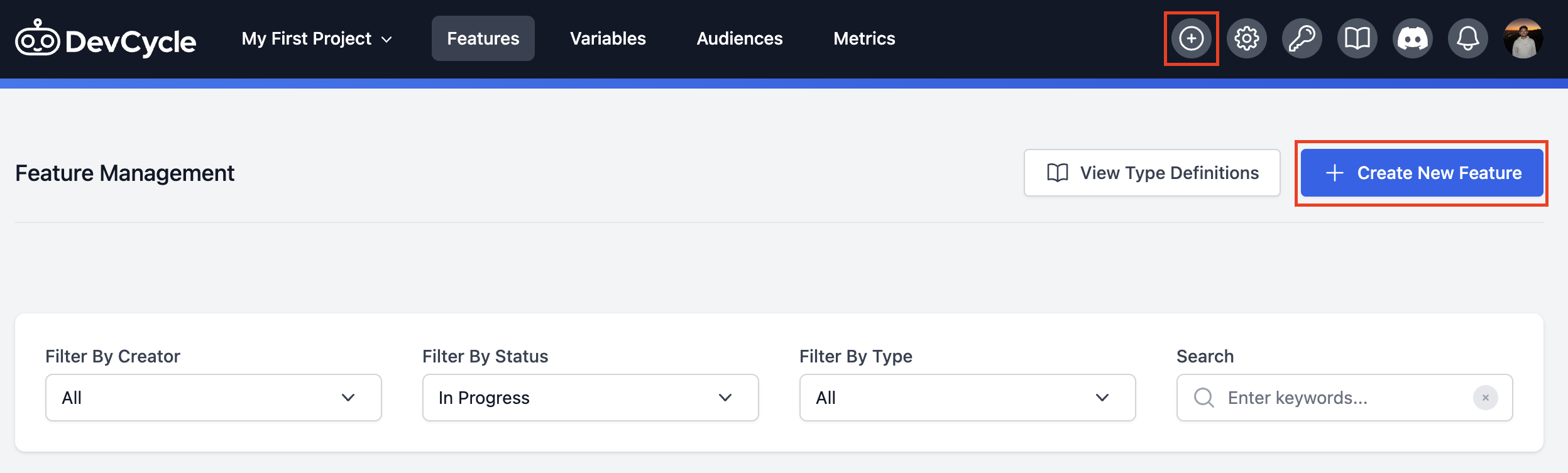Clear search with the x icon
Viewport: 1568px width, 473px height.
click(1485, 398)
